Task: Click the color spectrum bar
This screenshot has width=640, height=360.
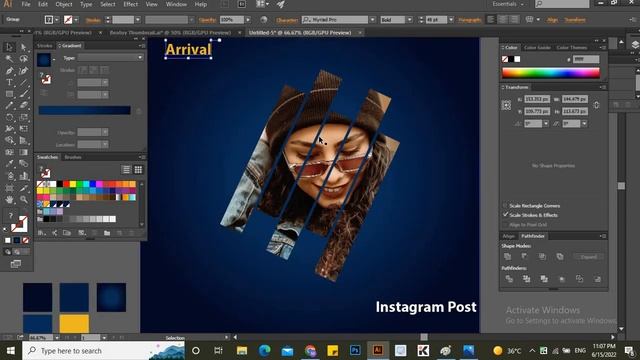Action: coord(551,73)
